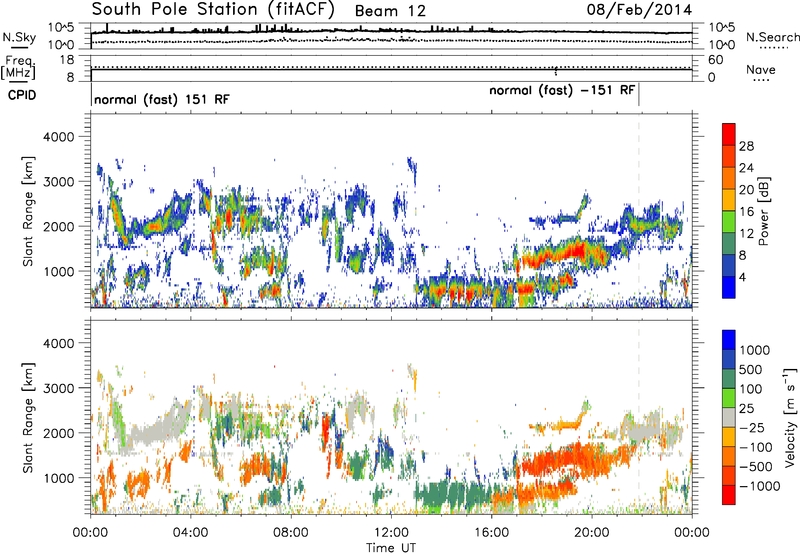
Task: Click the "12" power colorbar label
Action: [x=746, y=234]
